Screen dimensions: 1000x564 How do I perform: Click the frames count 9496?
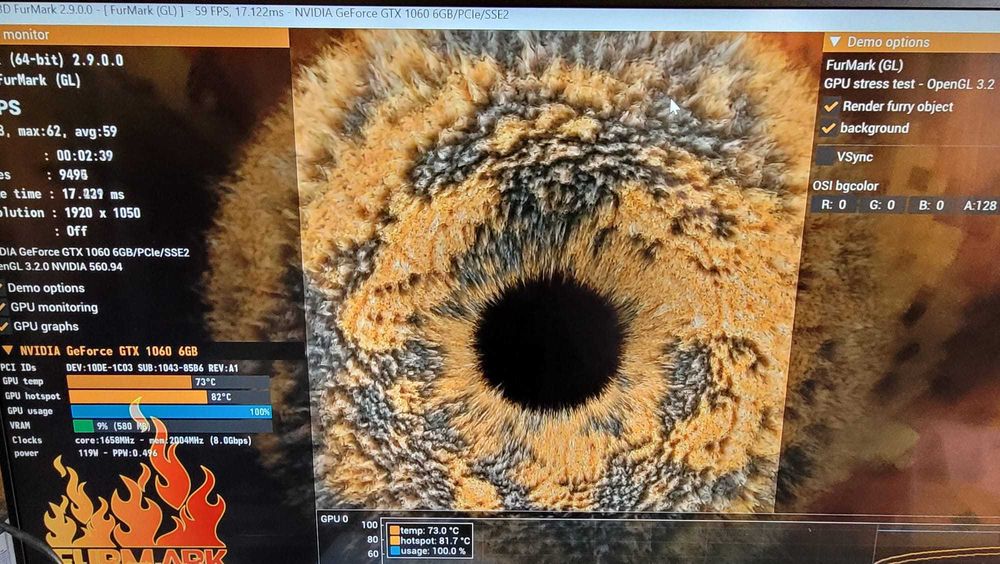(73, 175)
